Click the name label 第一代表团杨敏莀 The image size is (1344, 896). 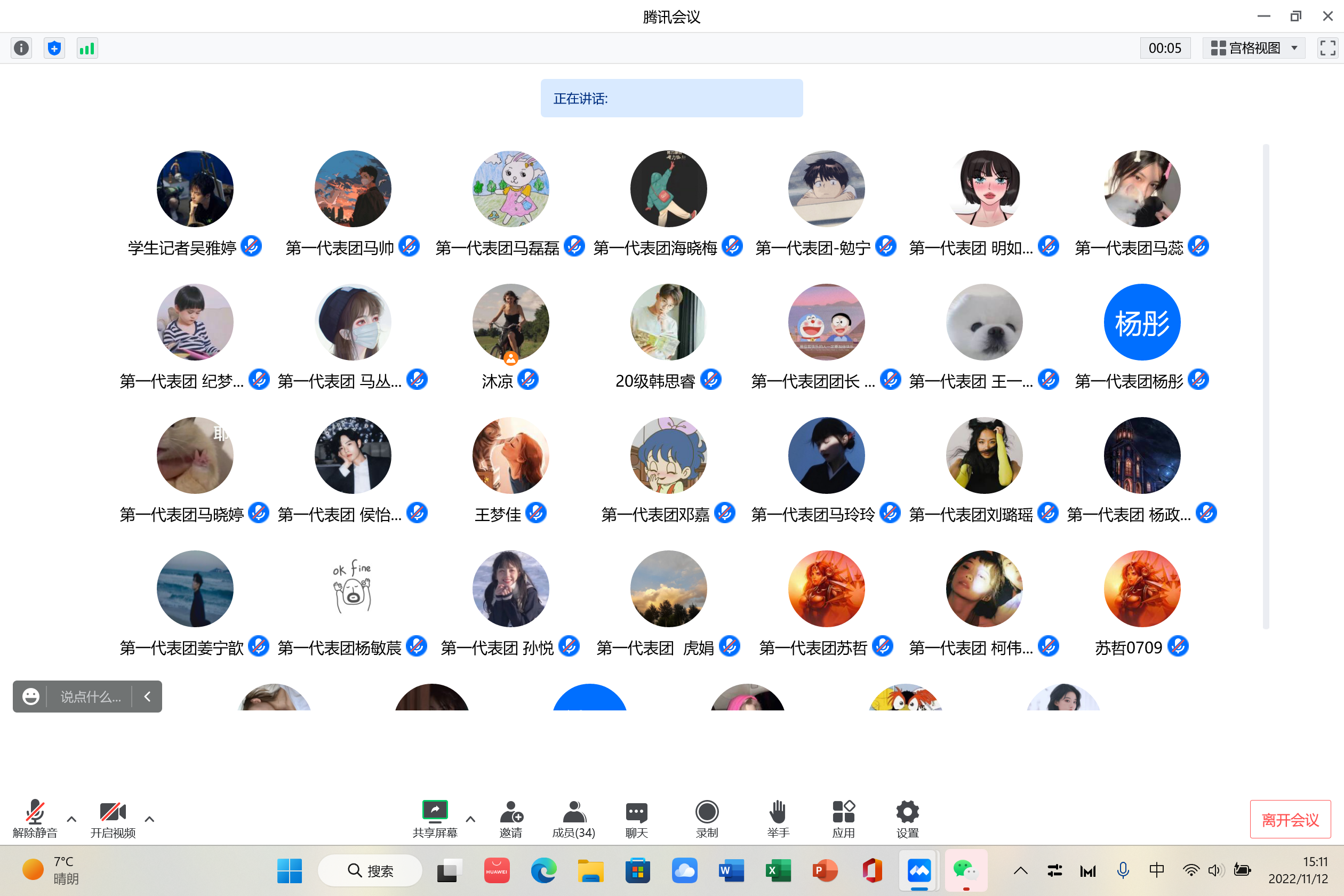click(339, 647)
